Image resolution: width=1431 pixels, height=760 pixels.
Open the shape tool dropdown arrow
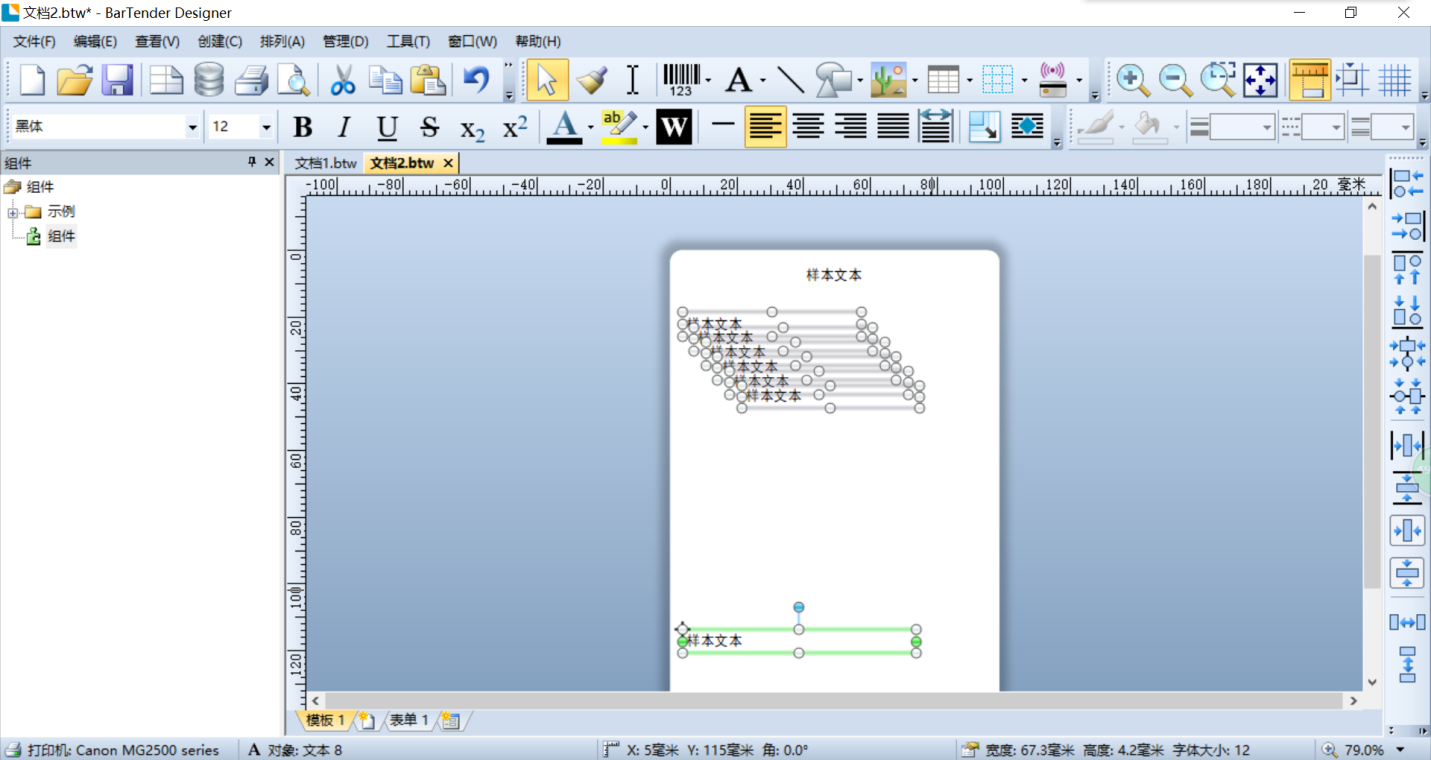860,80
